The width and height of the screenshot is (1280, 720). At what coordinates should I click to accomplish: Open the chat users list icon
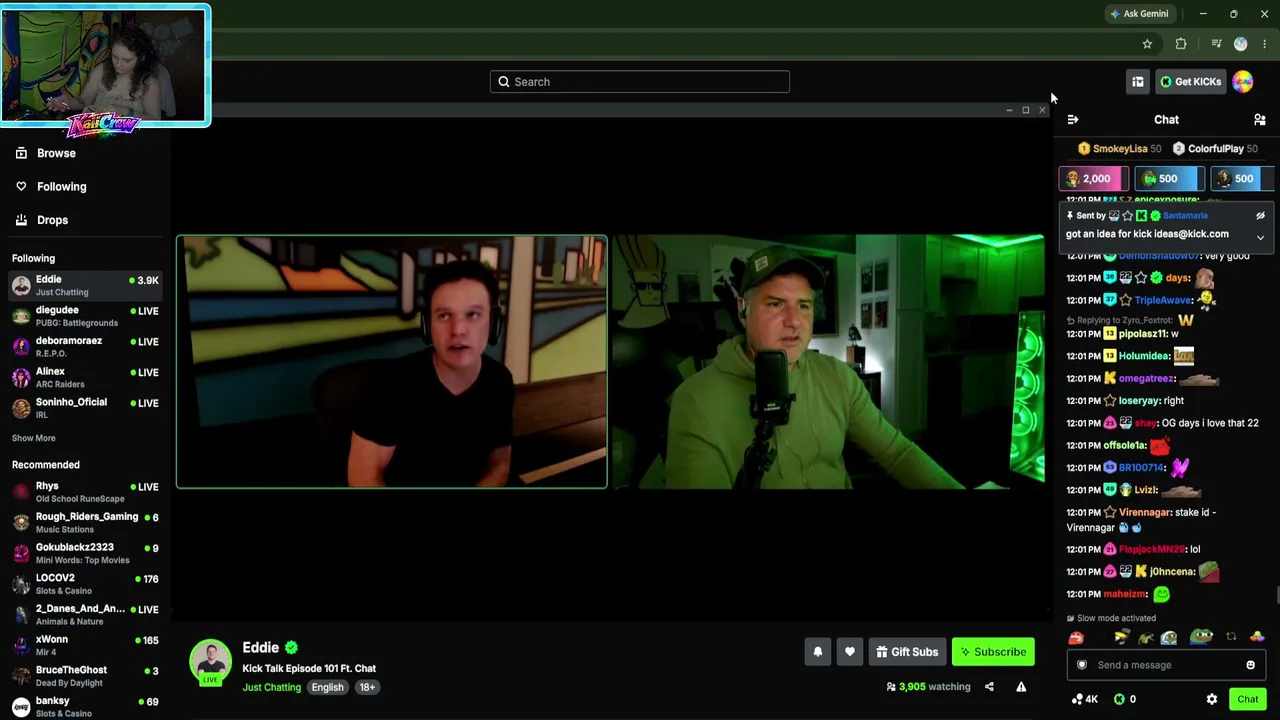tap(1260, 120)
